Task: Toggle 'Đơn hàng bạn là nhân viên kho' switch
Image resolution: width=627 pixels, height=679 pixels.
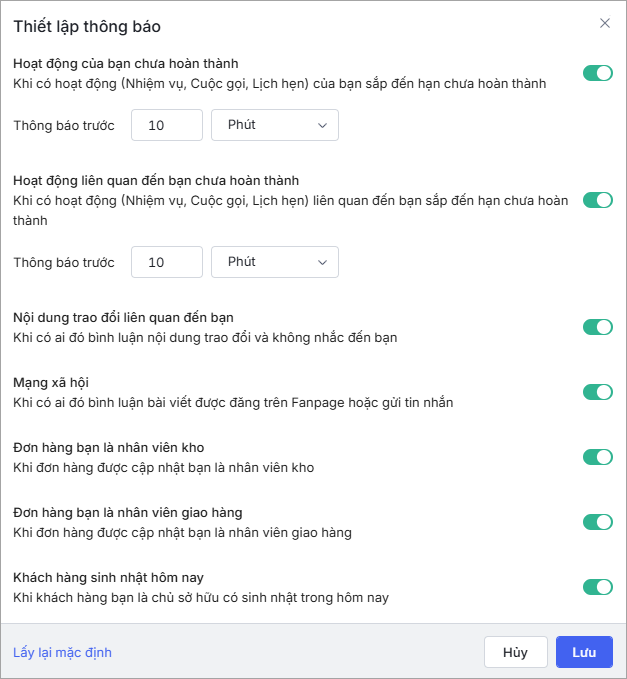Action: pyautogui.click(x=598, y=457)
